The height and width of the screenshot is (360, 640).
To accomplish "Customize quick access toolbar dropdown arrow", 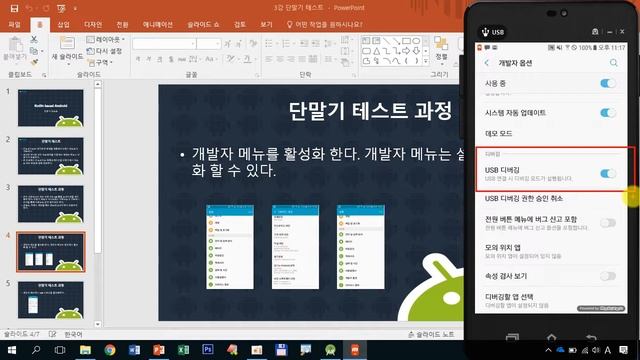I will [75, 8].
